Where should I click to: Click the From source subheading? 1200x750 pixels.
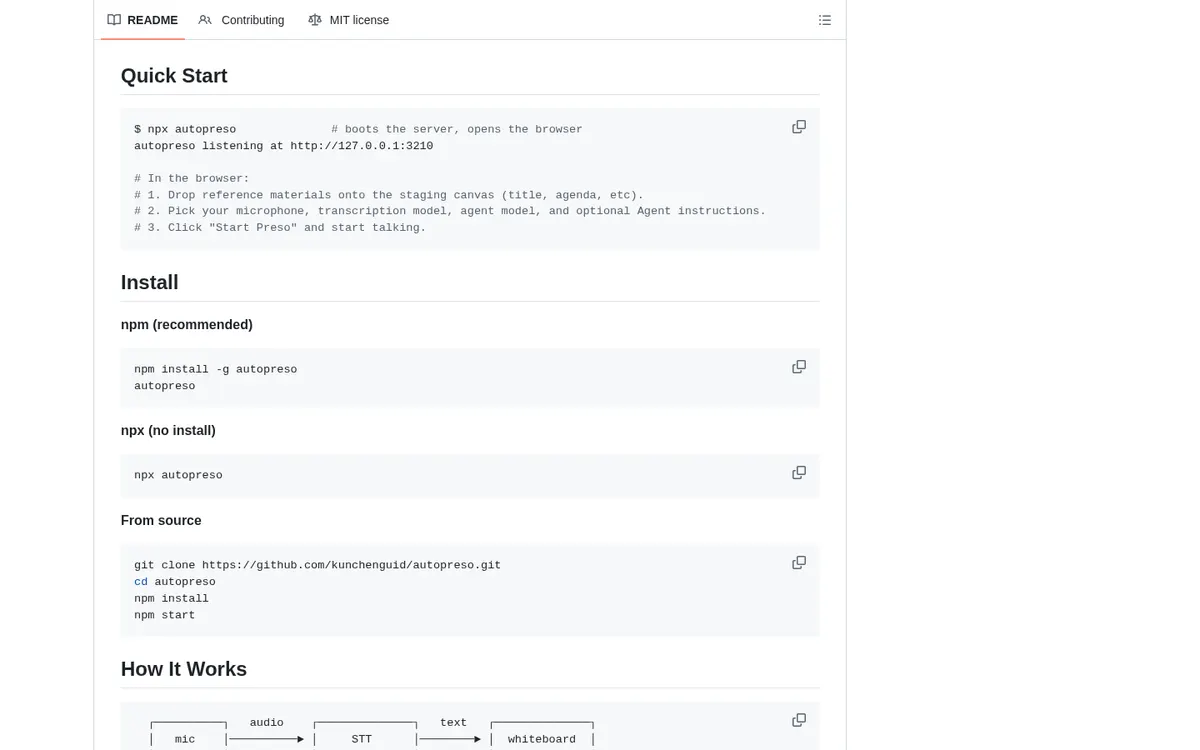[x=161, y=521]
